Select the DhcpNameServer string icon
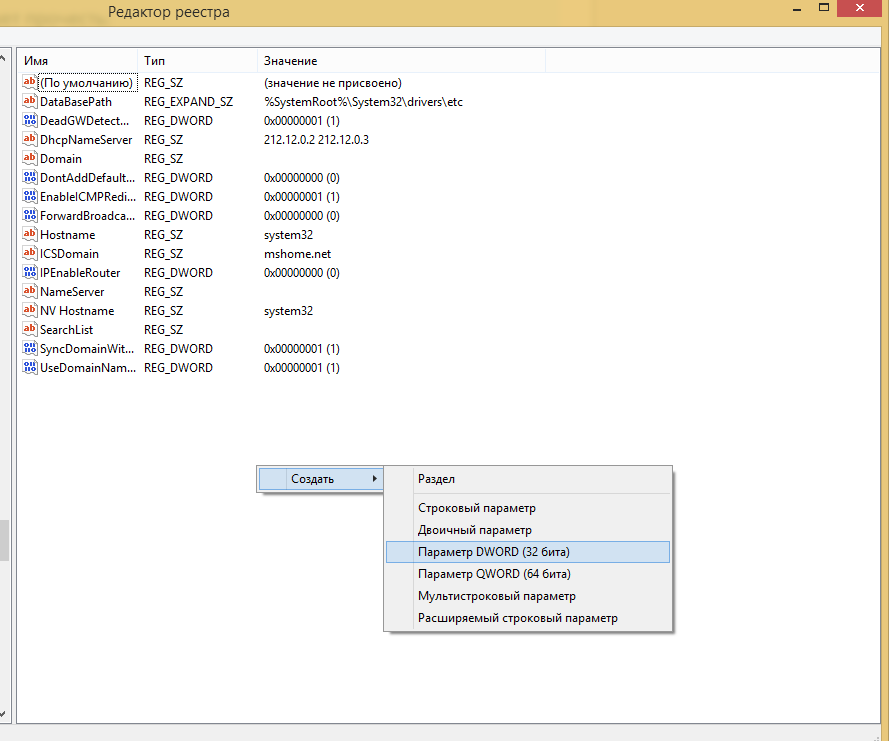Screen dimensions: 889x741 (x=29, y=140)
